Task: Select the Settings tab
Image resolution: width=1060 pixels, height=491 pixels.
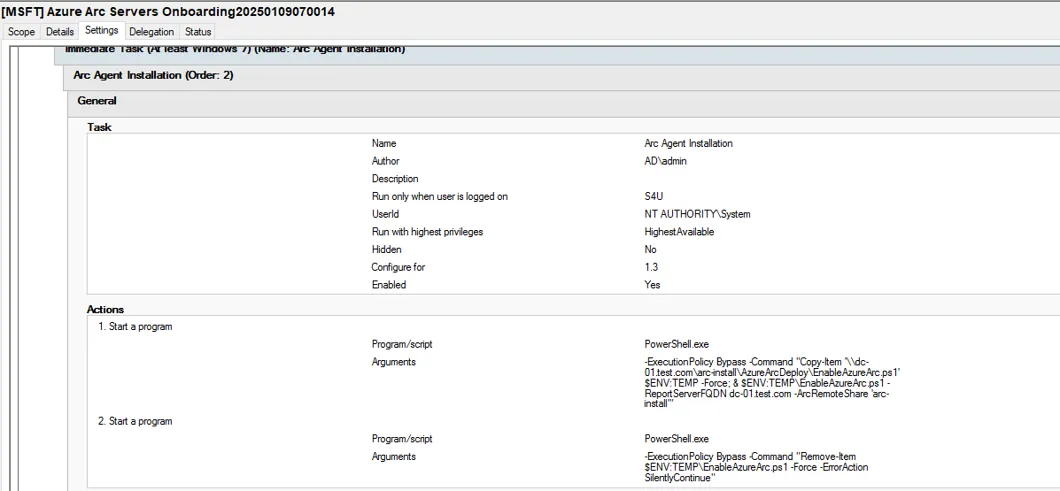Action: coord(101,31)
